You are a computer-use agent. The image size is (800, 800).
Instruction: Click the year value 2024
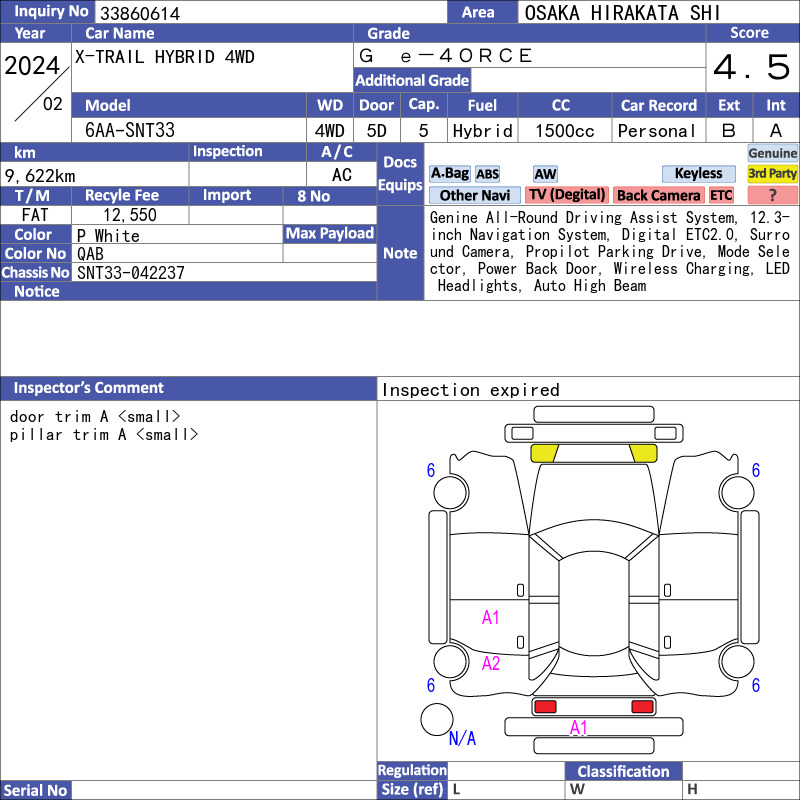(x=32, y=65)
